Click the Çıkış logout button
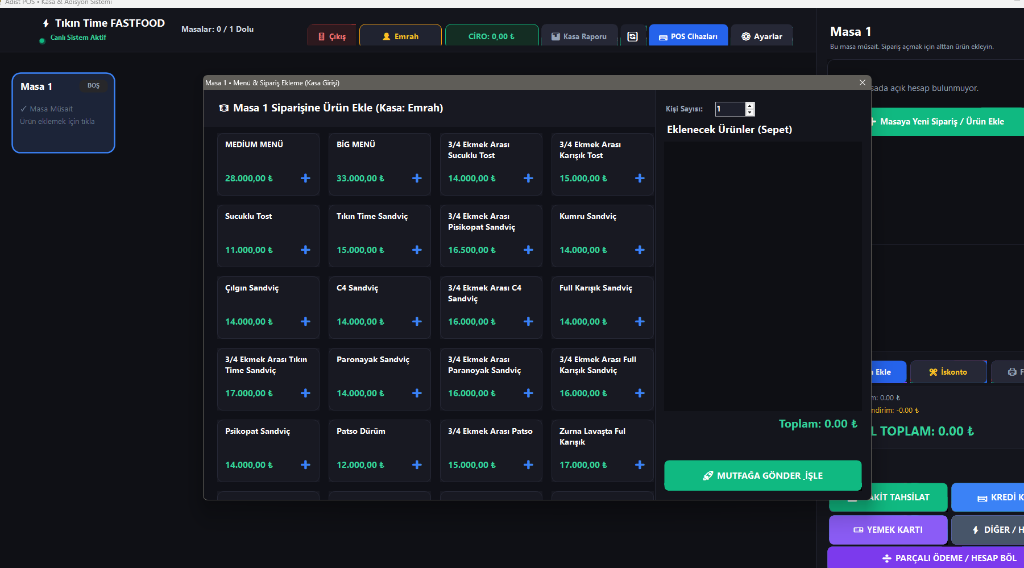The width and height of the screenshot is (1024, 568). pos(332,37)
